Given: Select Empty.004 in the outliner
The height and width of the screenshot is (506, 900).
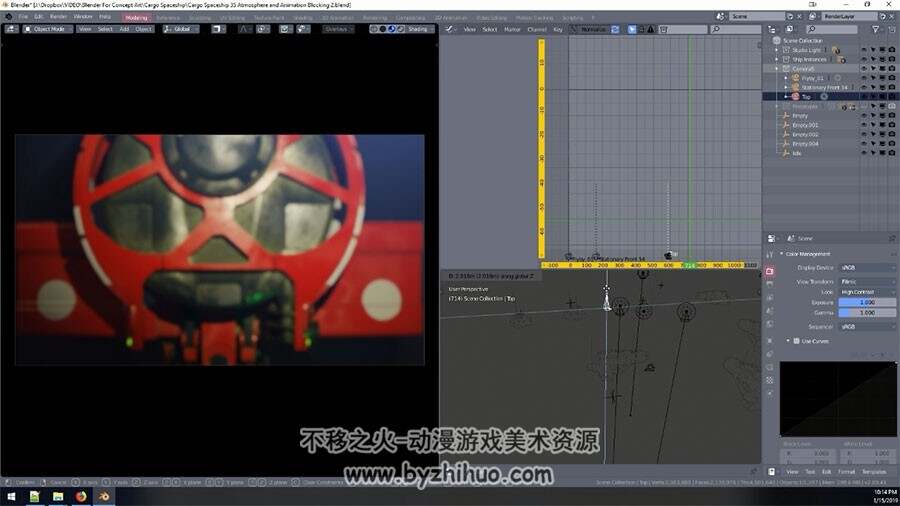Looking at the screenshot, I should tap(805, 143).
